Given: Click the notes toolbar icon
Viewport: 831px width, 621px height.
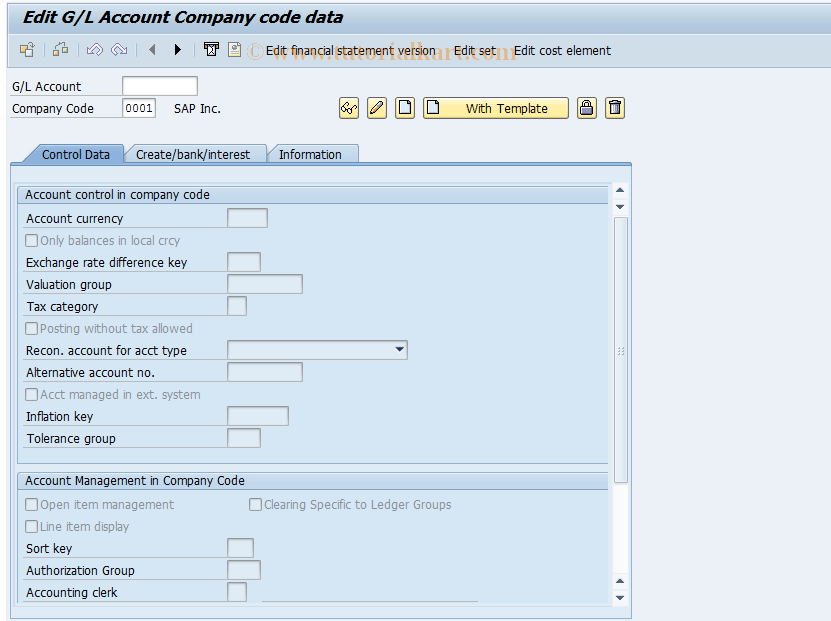Looking at the screenshot, I should tap(234, 49).
